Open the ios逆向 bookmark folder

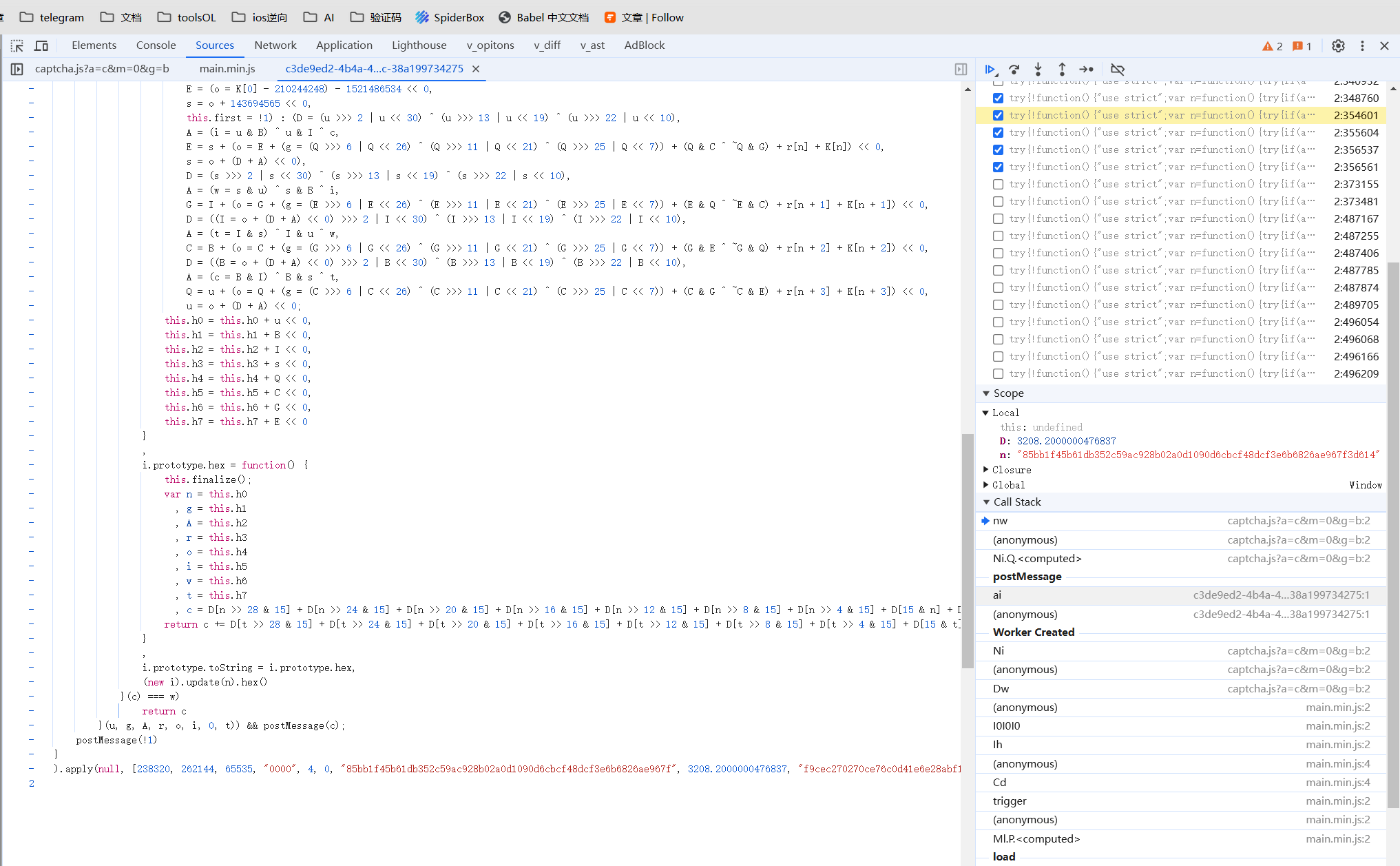coord(260,17)
